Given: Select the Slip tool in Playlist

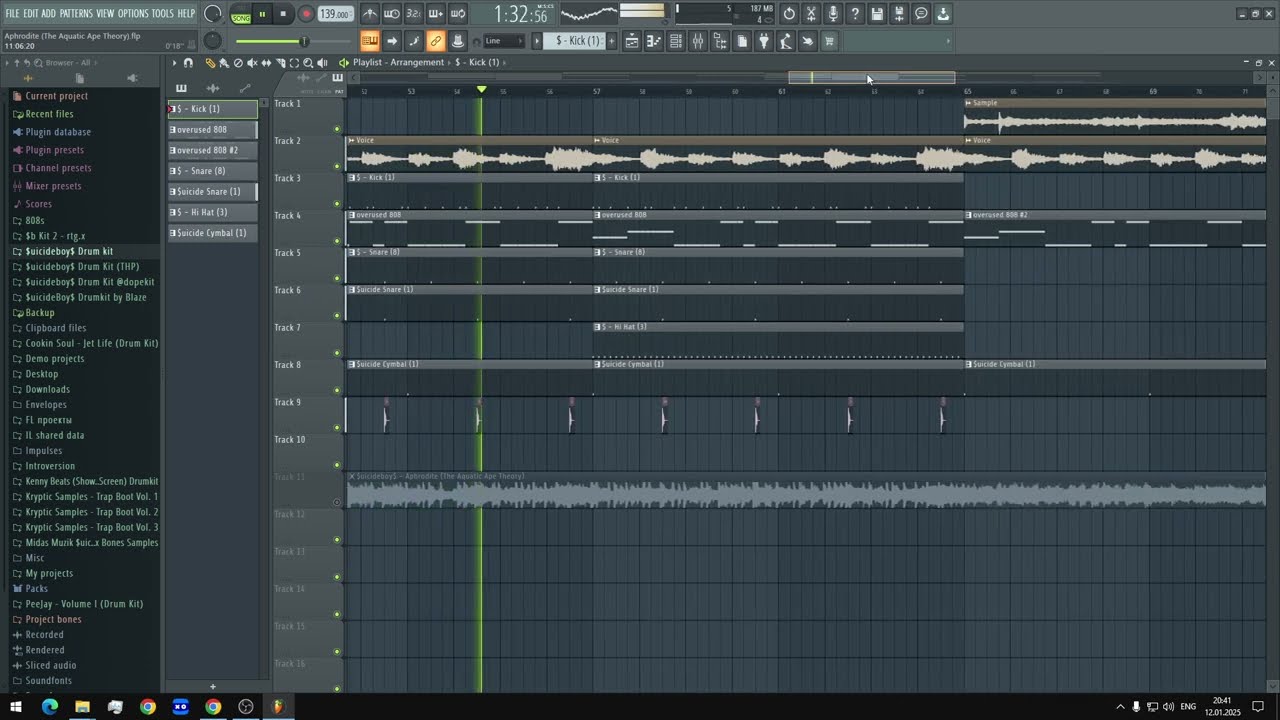Looking at the screenshot, I should (266, 63).
